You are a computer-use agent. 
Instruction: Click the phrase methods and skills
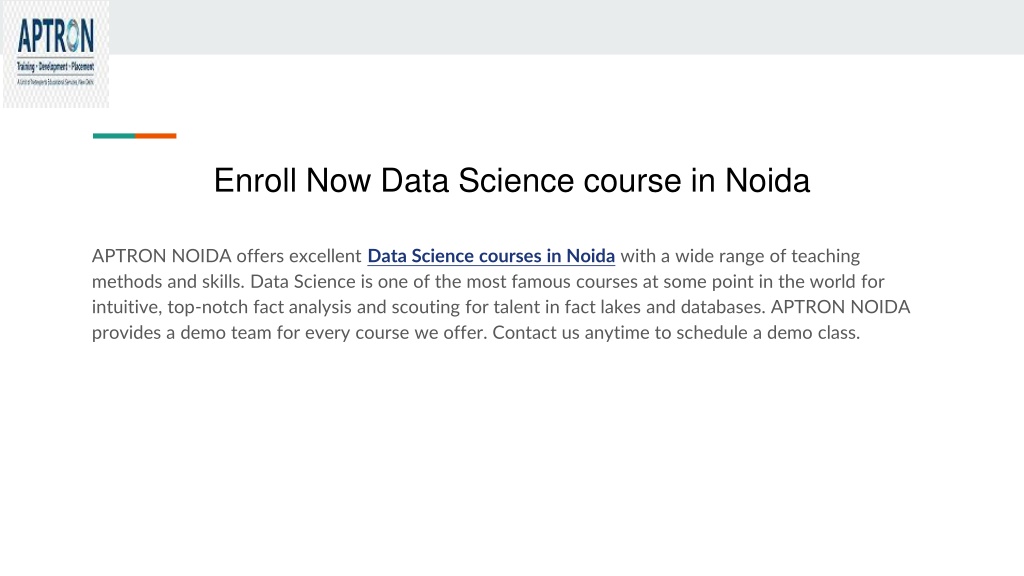tap(168, 281)
